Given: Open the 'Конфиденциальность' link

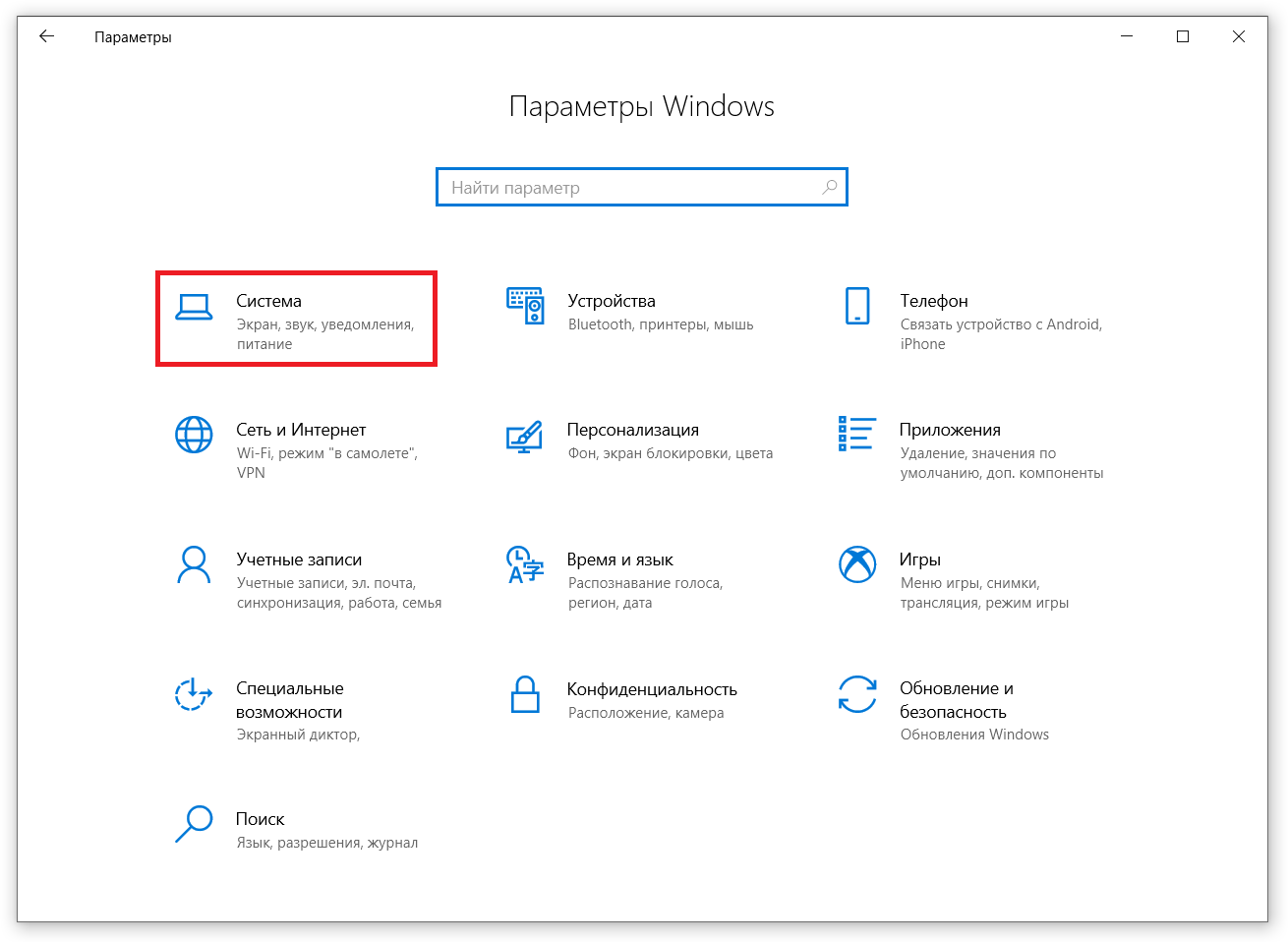Looking at the screenshot, I should pos(652,689).
